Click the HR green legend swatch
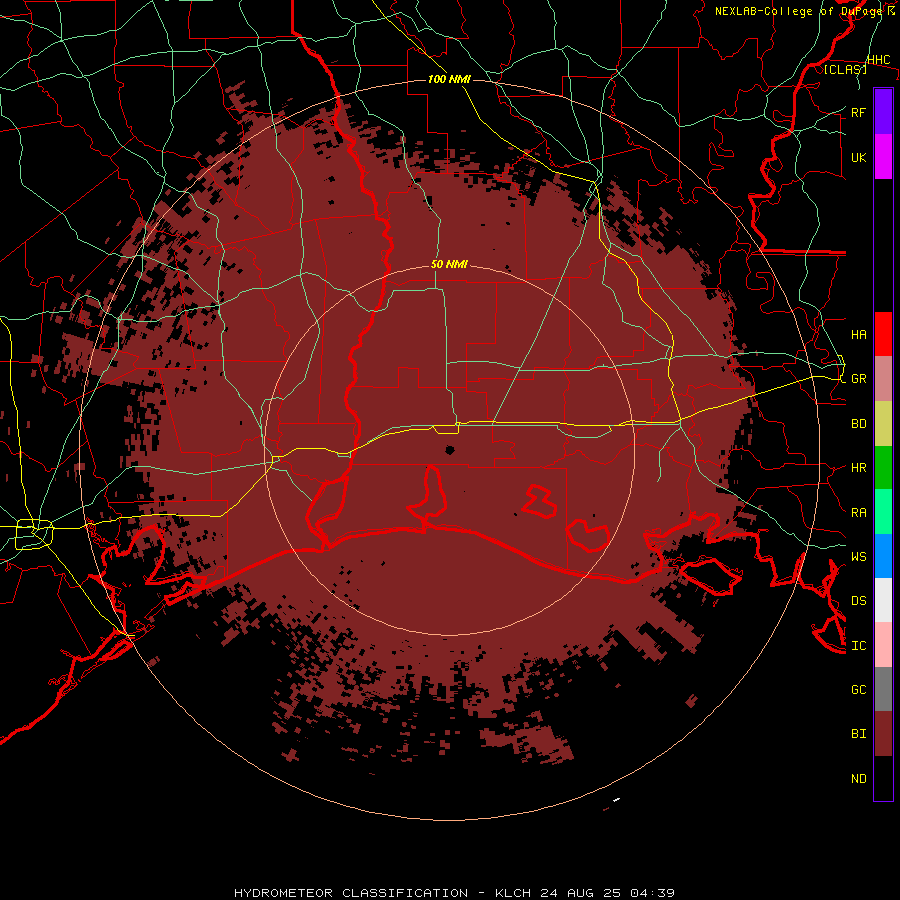This screenshot has width=900, height=900. point(883,467)
